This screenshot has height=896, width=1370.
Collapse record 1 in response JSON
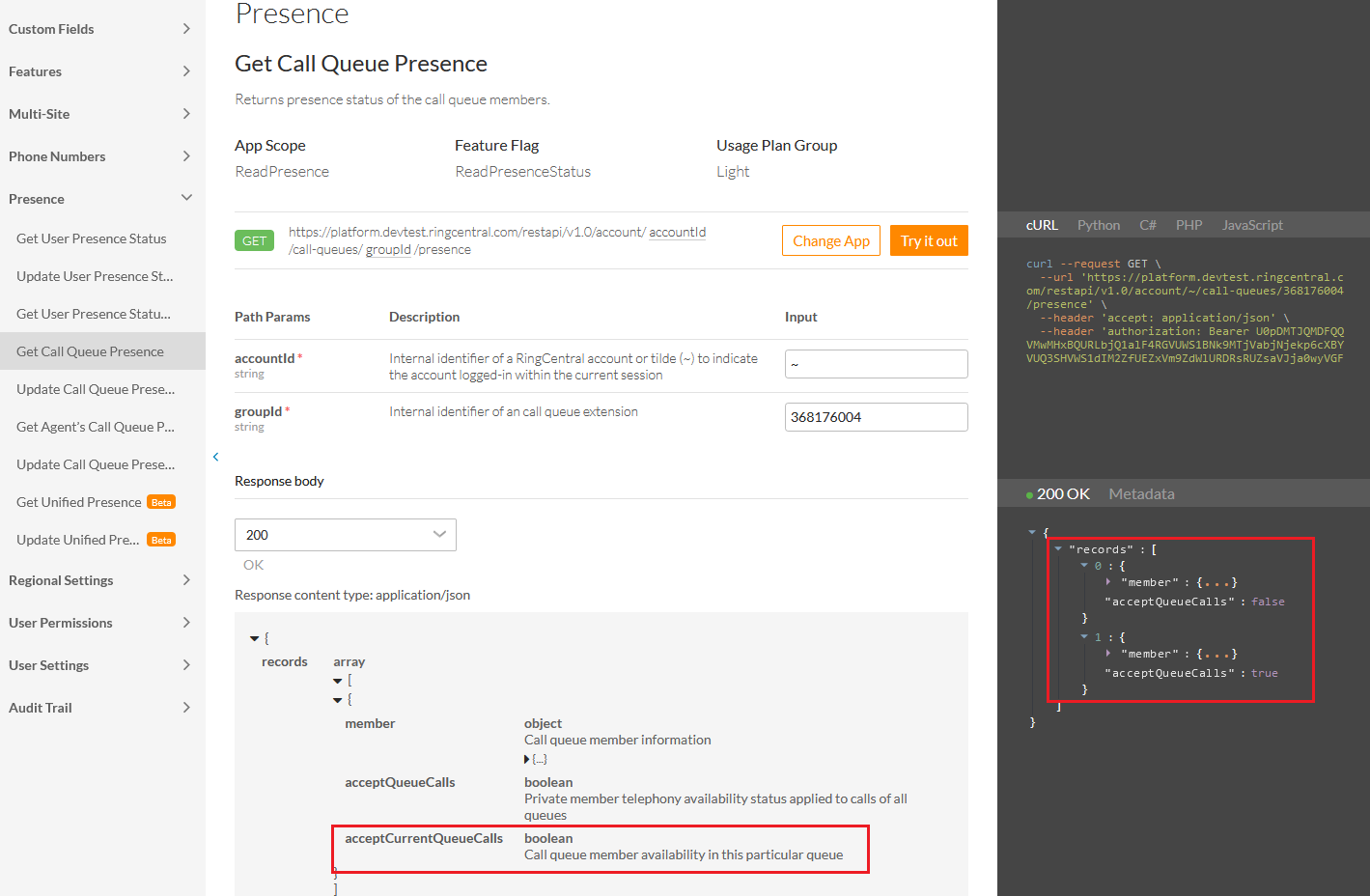click(1084, 637)
